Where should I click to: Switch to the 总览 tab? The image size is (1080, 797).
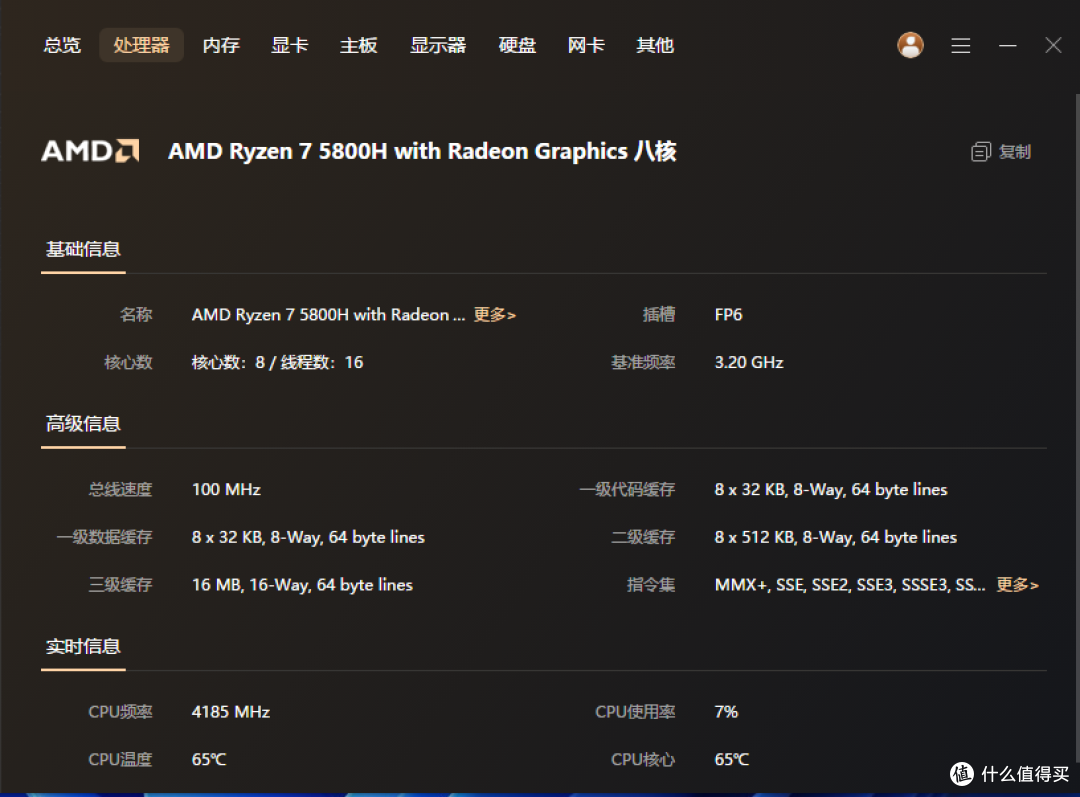point(62,45)
